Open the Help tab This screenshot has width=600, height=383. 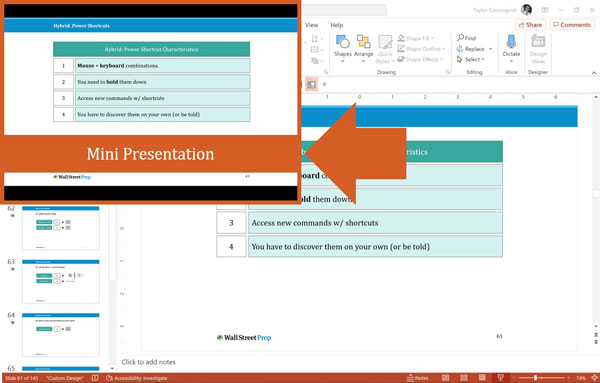337,25
